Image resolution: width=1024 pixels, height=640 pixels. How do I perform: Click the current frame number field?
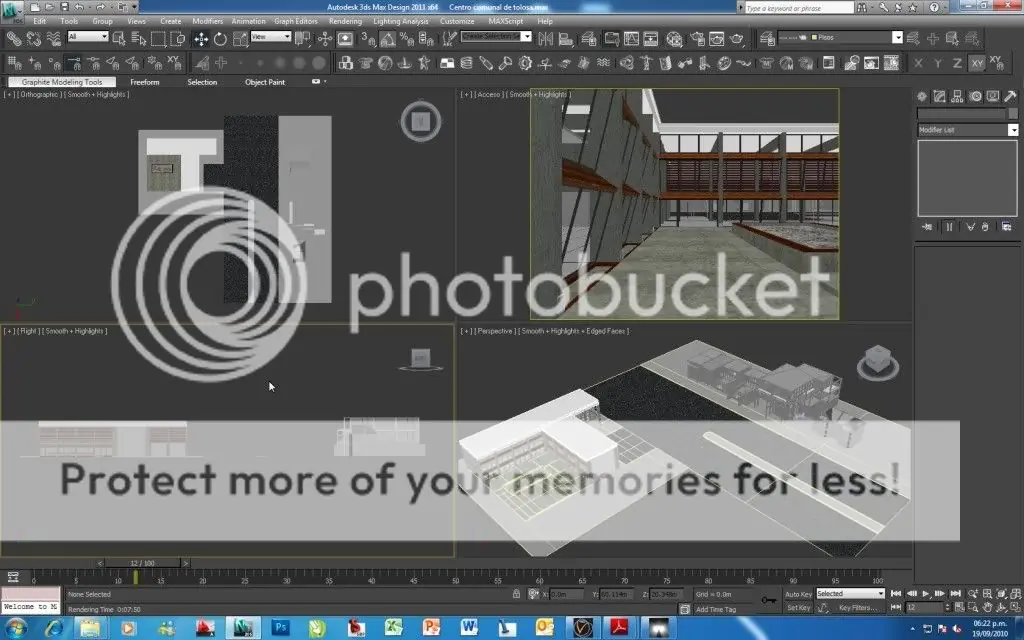tap(923, 608)
